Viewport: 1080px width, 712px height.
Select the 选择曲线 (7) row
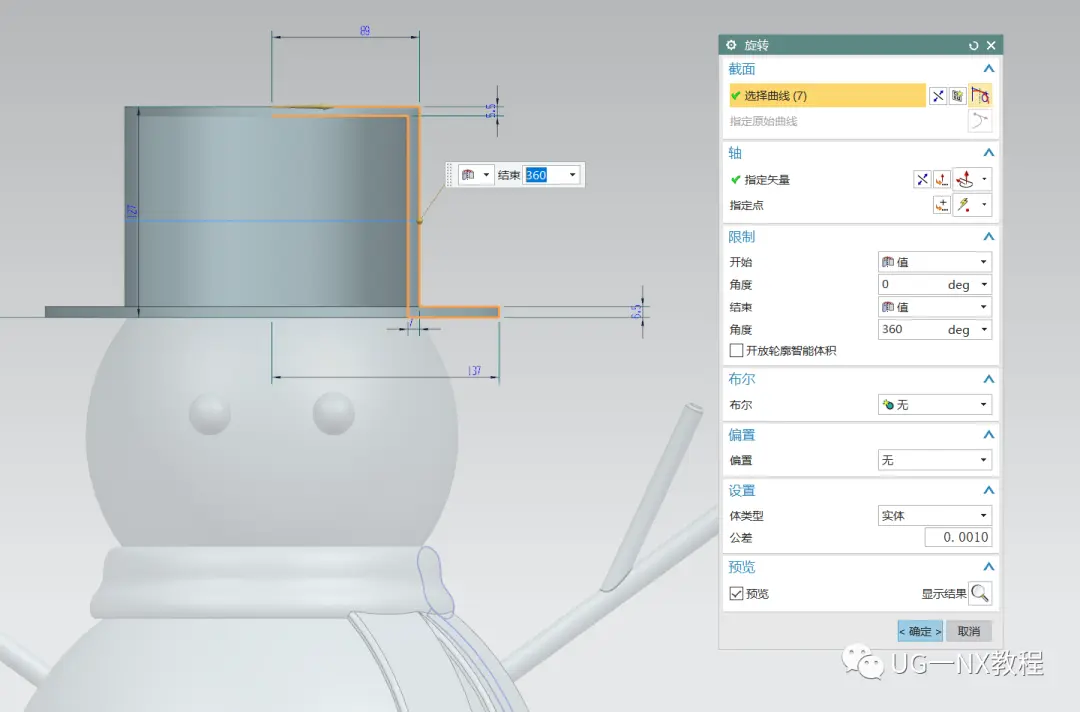[x=827, y=96]
